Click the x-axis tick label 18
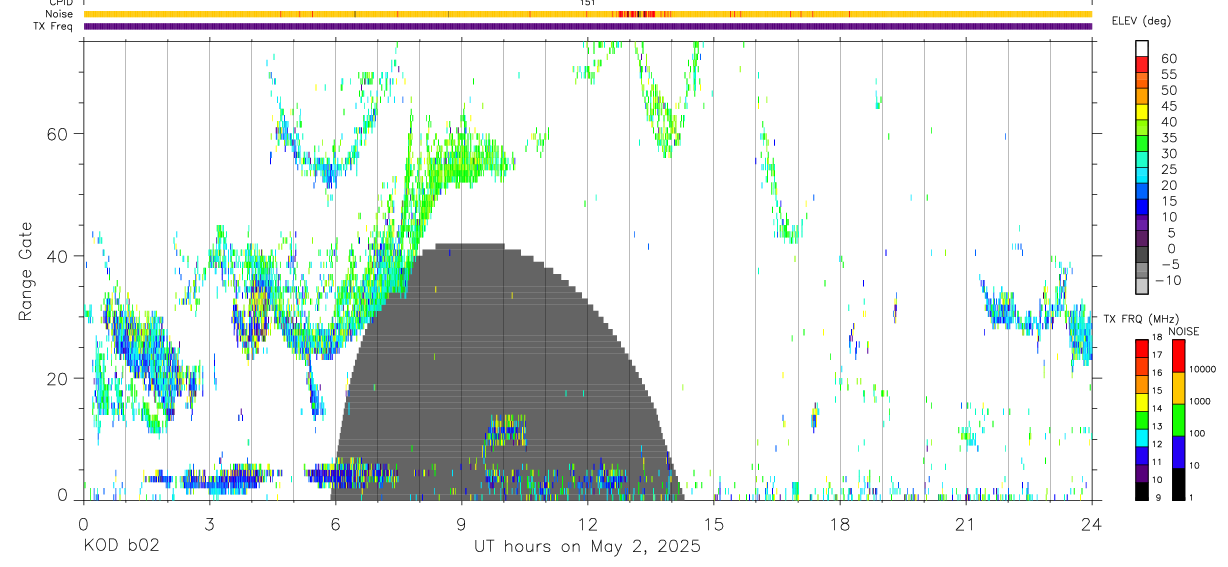This screenshot has width=1228, height=567. click(x=840, y=523)
